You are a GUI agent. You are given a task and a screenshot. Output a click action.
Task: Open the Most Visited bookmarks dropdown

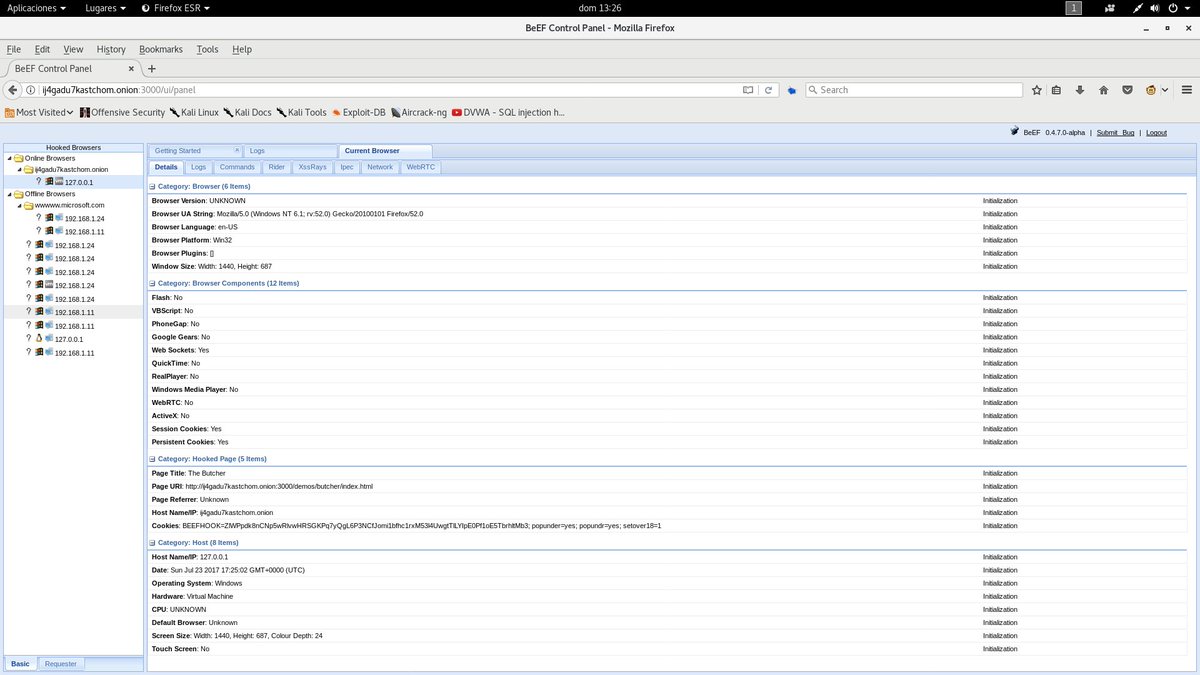tap(39, 113)
